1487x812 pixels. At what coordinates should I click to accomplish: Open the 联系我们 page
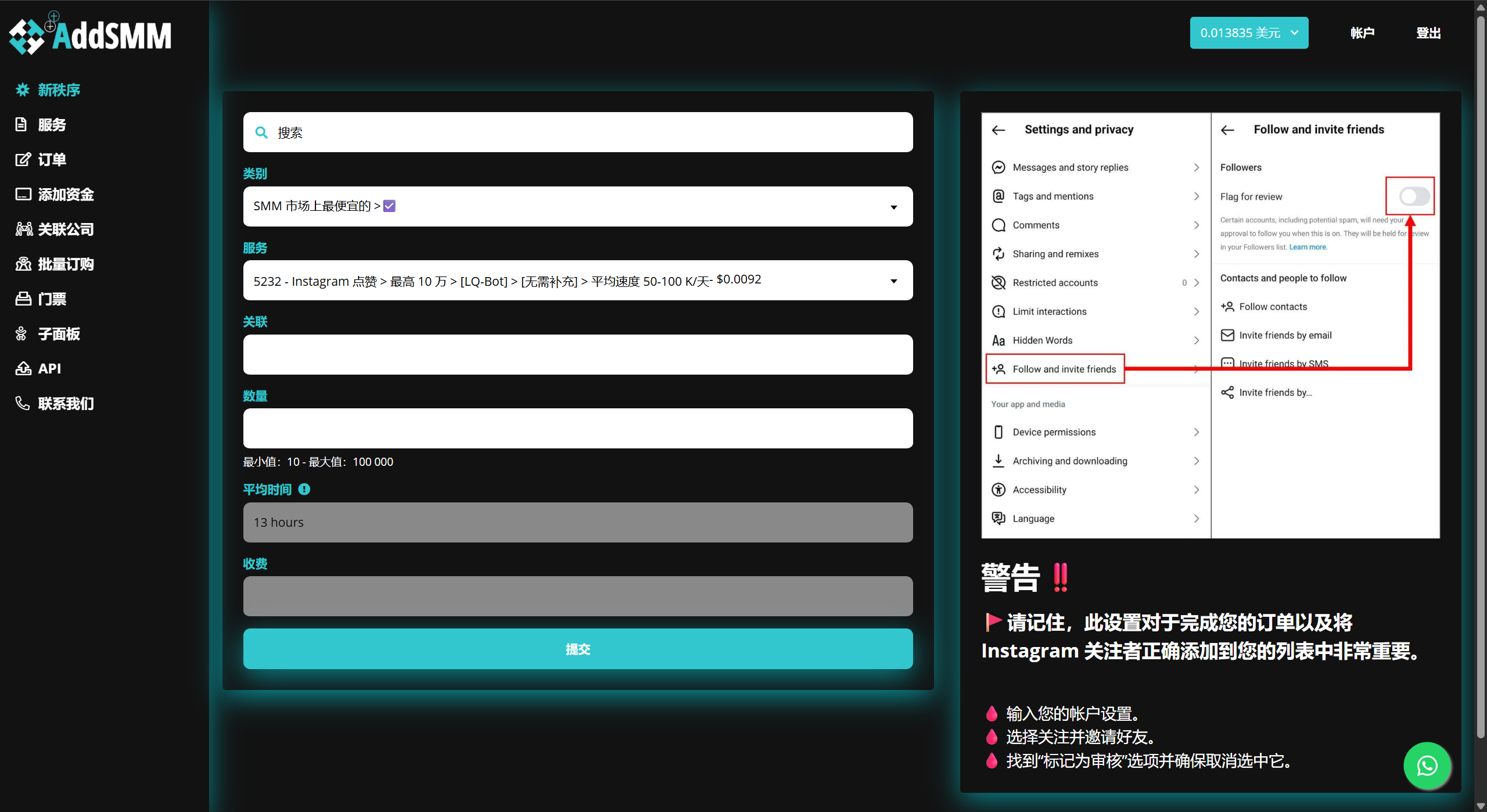click(x=66, y=403)
